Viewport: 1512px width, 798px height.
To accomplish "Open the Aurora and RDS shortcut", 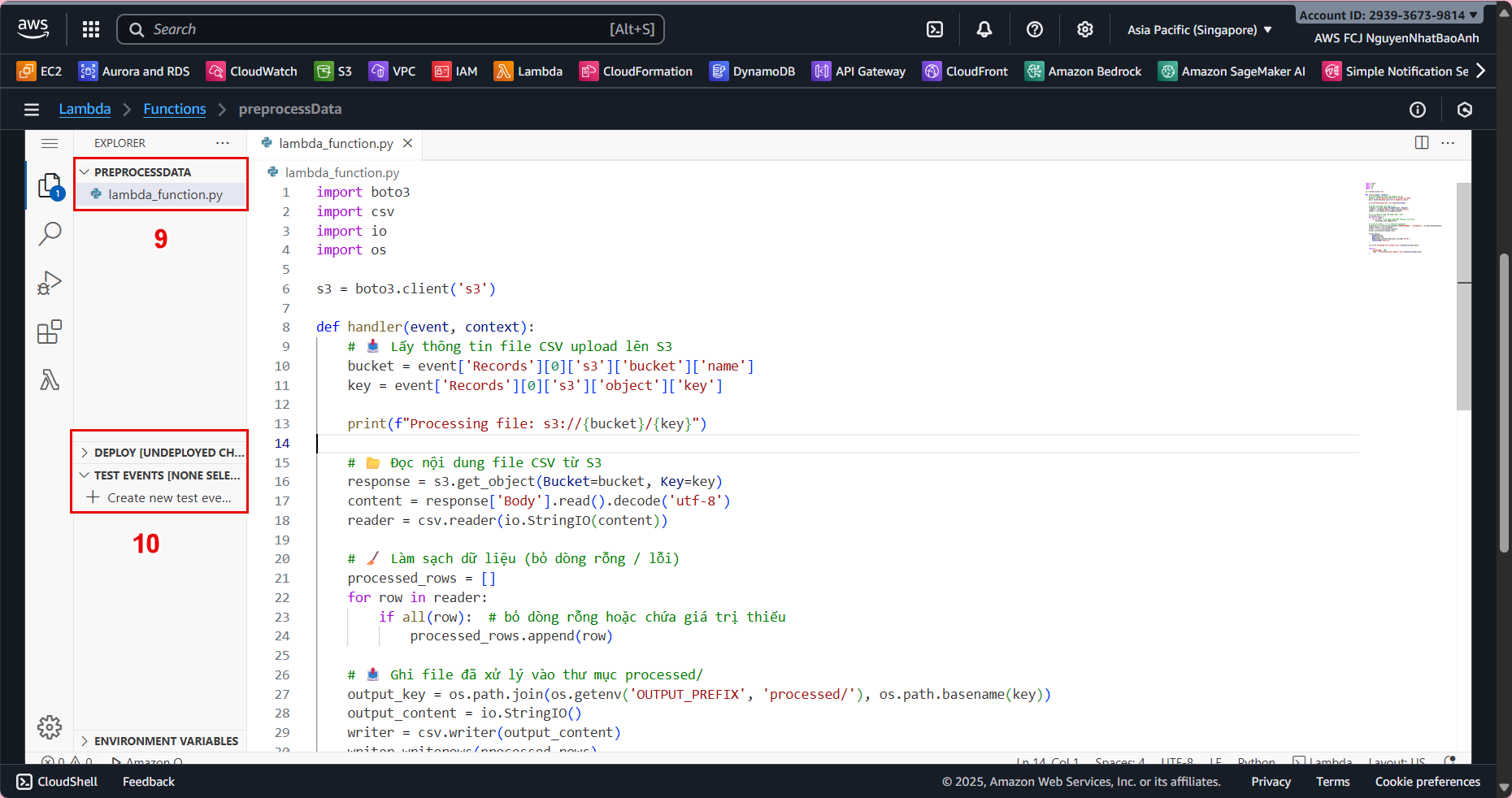I will pyautogui.click(x=134, y=72).
